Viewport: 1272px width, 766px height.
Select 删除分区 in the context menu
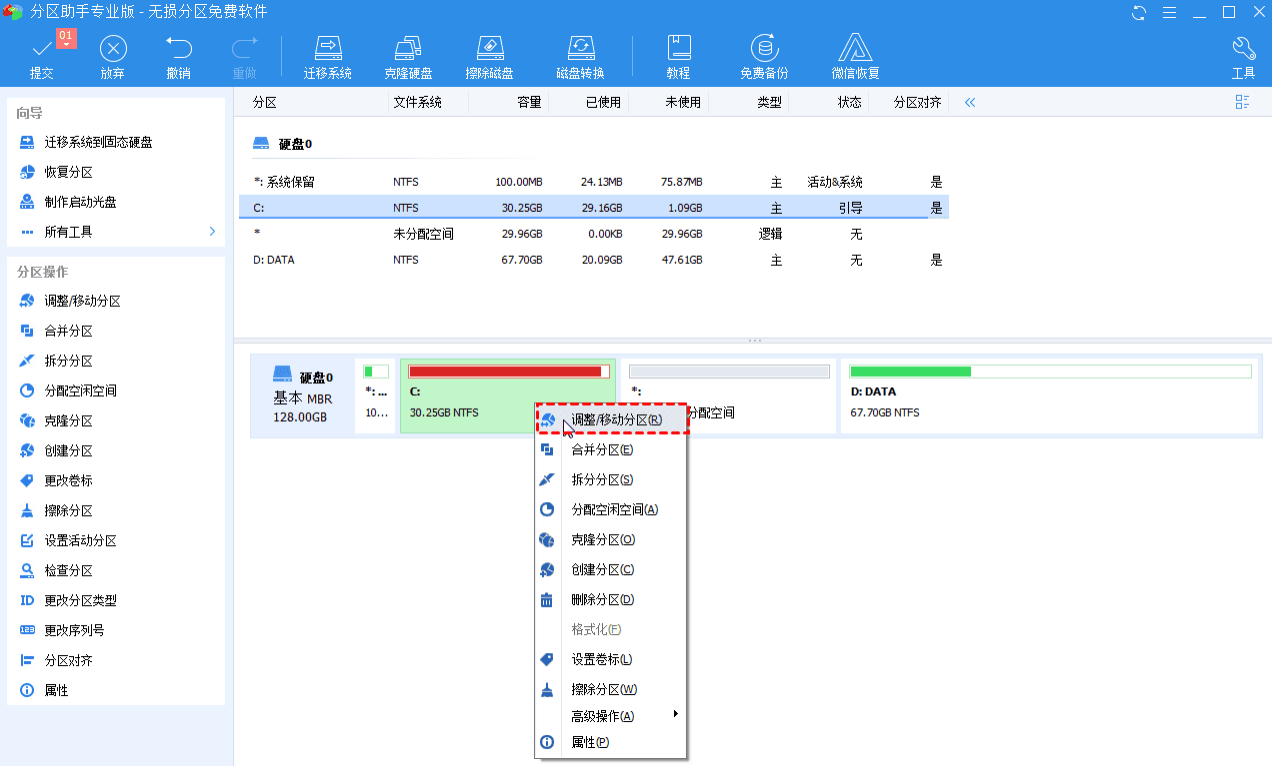coord(602,600)
